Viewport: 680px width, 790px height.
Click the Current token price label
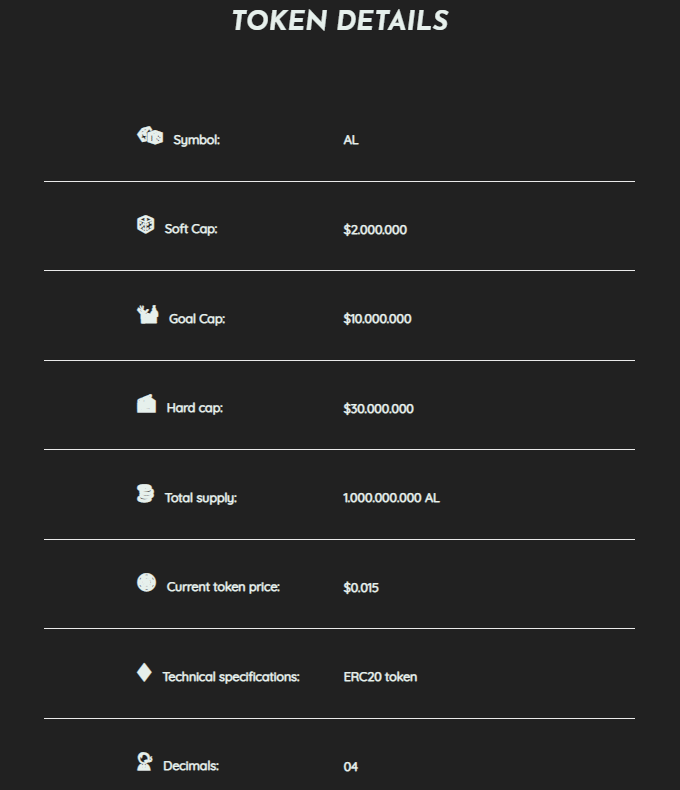coord(223,587)
